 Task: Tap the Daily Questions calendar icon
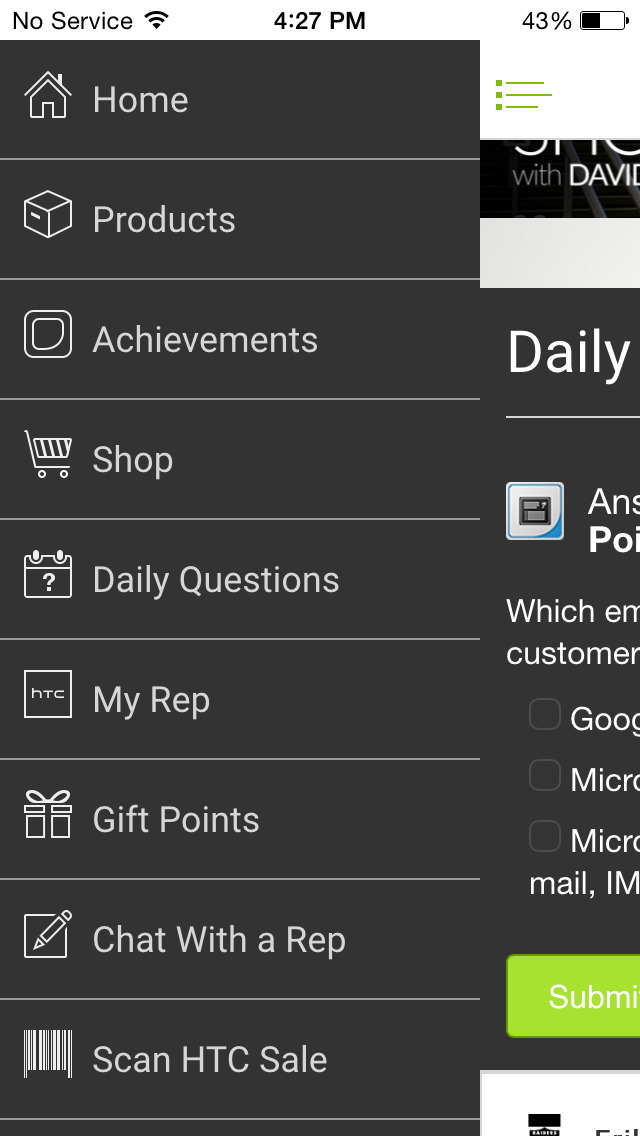[48, 575]
